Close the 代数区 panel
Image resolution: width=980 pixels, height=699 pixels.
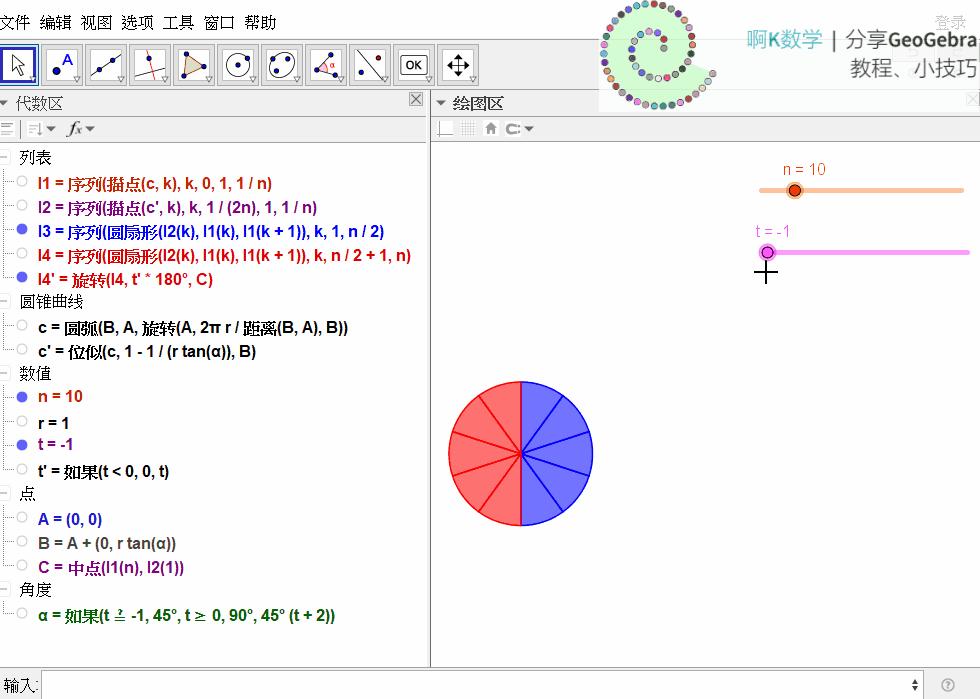coord(416,100)
